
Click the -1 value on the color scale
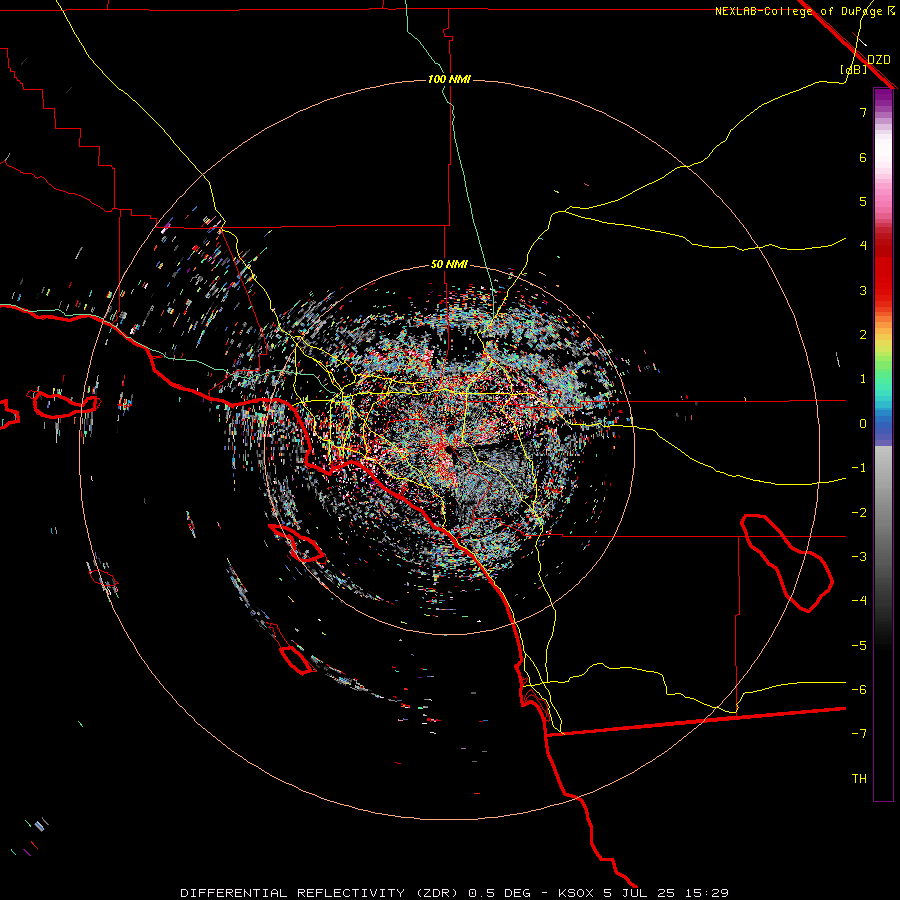(x=859, y=468)
